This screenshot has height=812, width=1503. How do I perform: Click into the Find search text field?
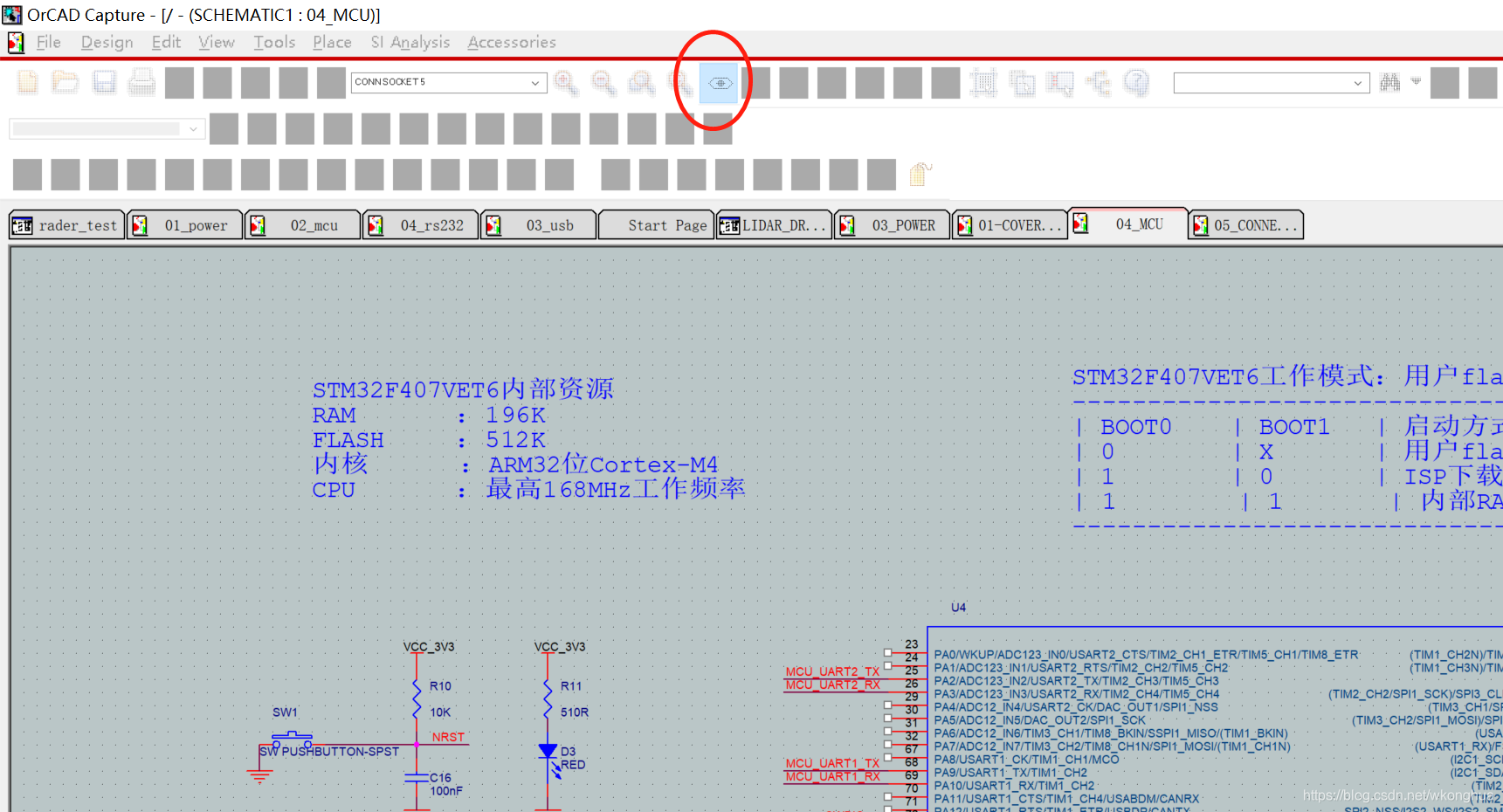1261,83
